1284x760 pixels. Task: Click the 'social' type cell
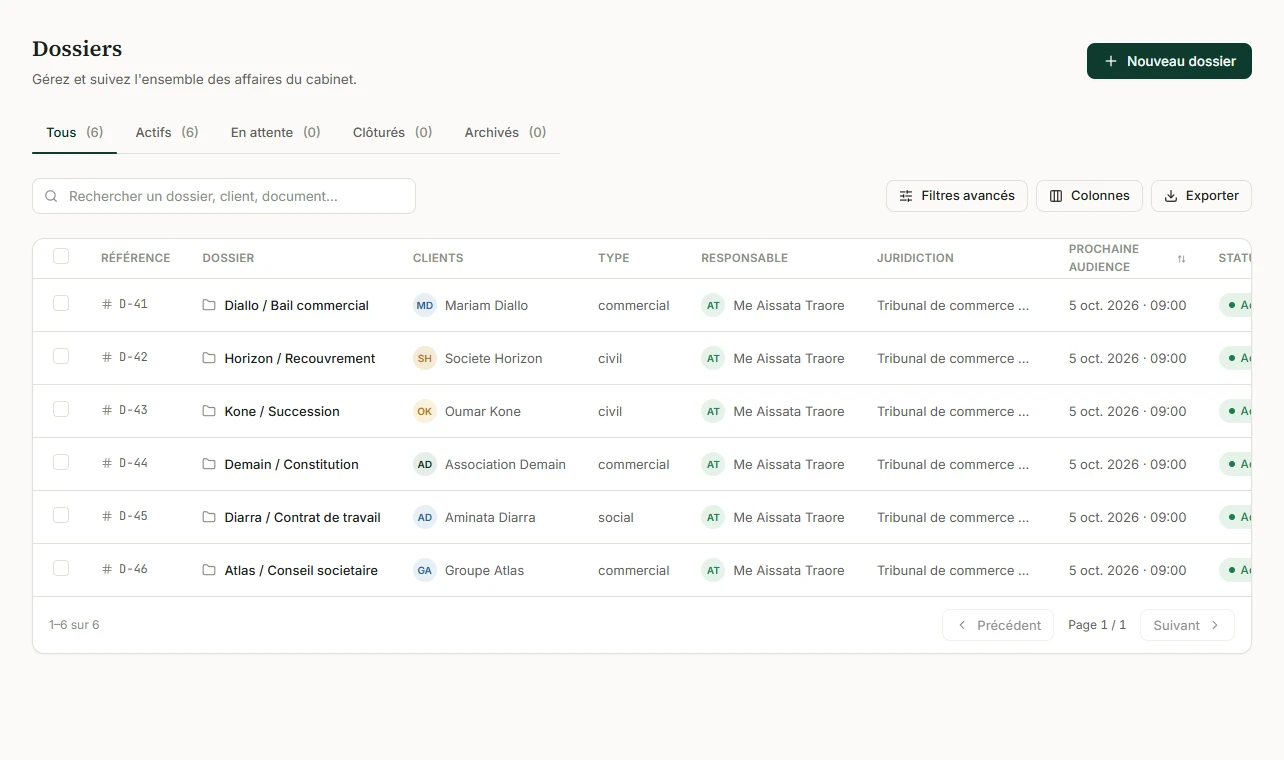click(x=616, y=517)
